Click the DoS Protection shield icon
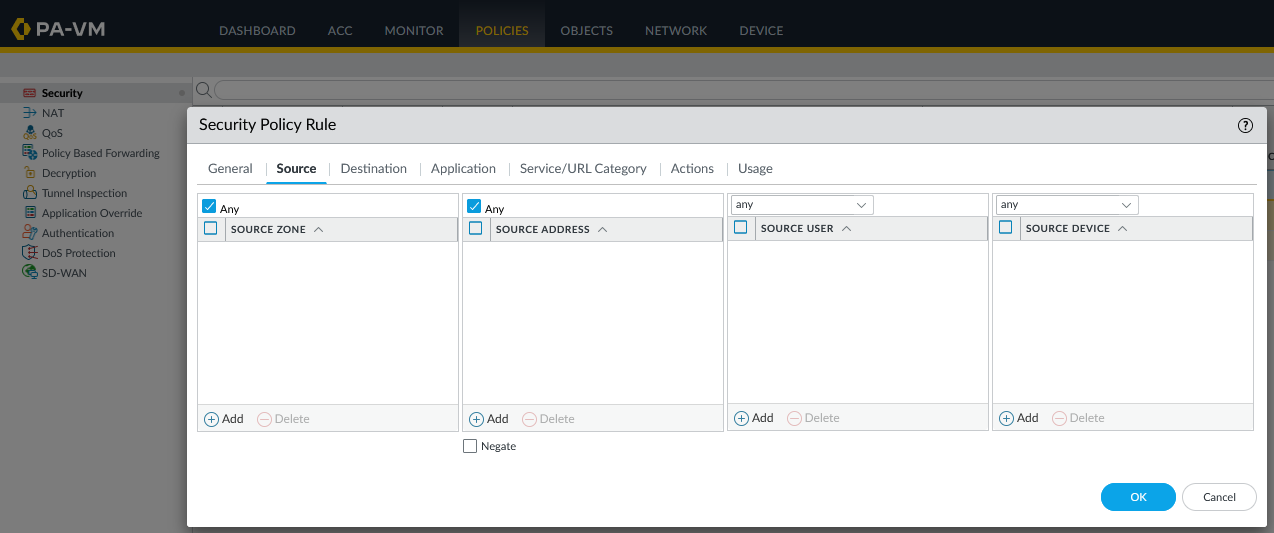 pos(30,253)
